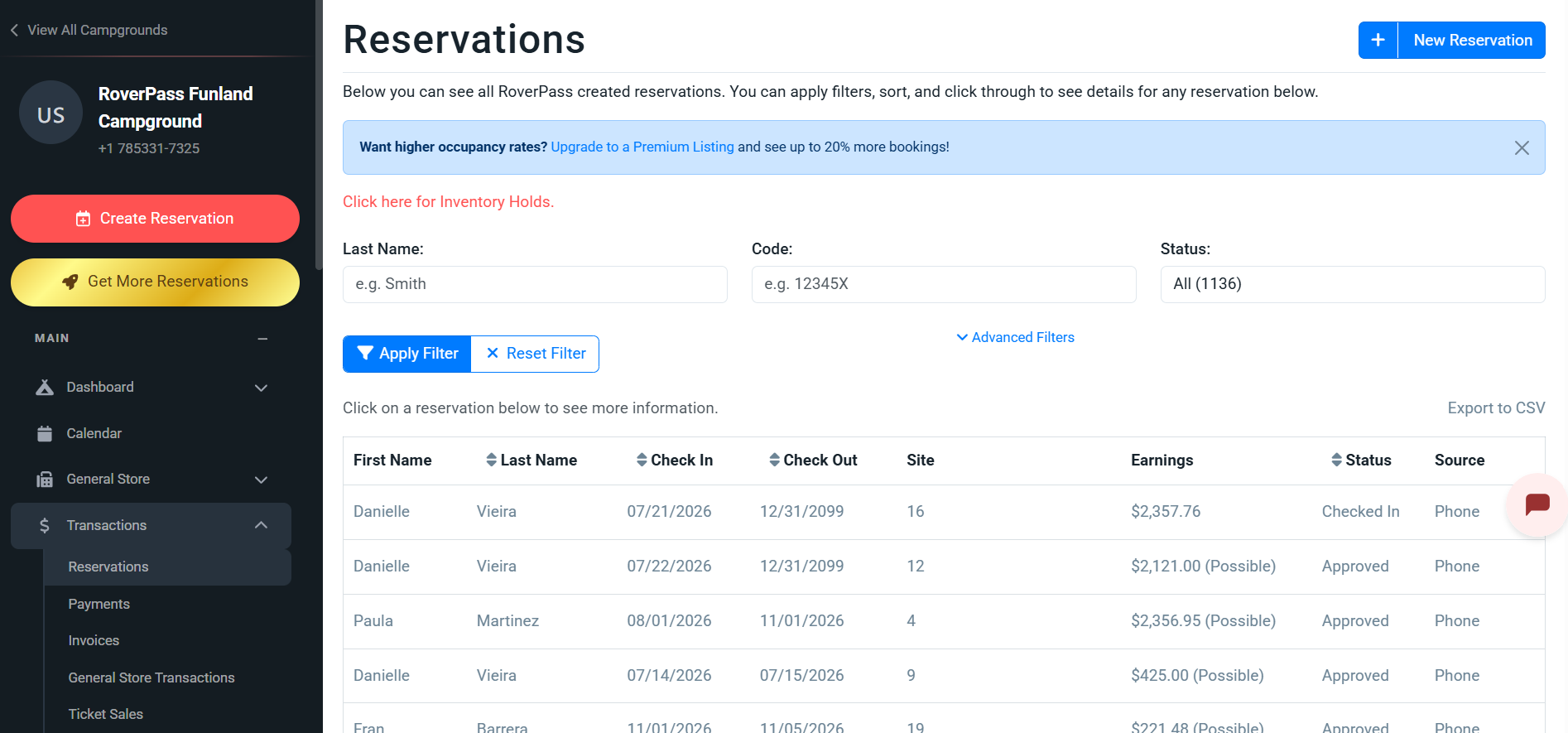Open Reservations in the sidebar
1568x733 pixels.
click(167, 567)
